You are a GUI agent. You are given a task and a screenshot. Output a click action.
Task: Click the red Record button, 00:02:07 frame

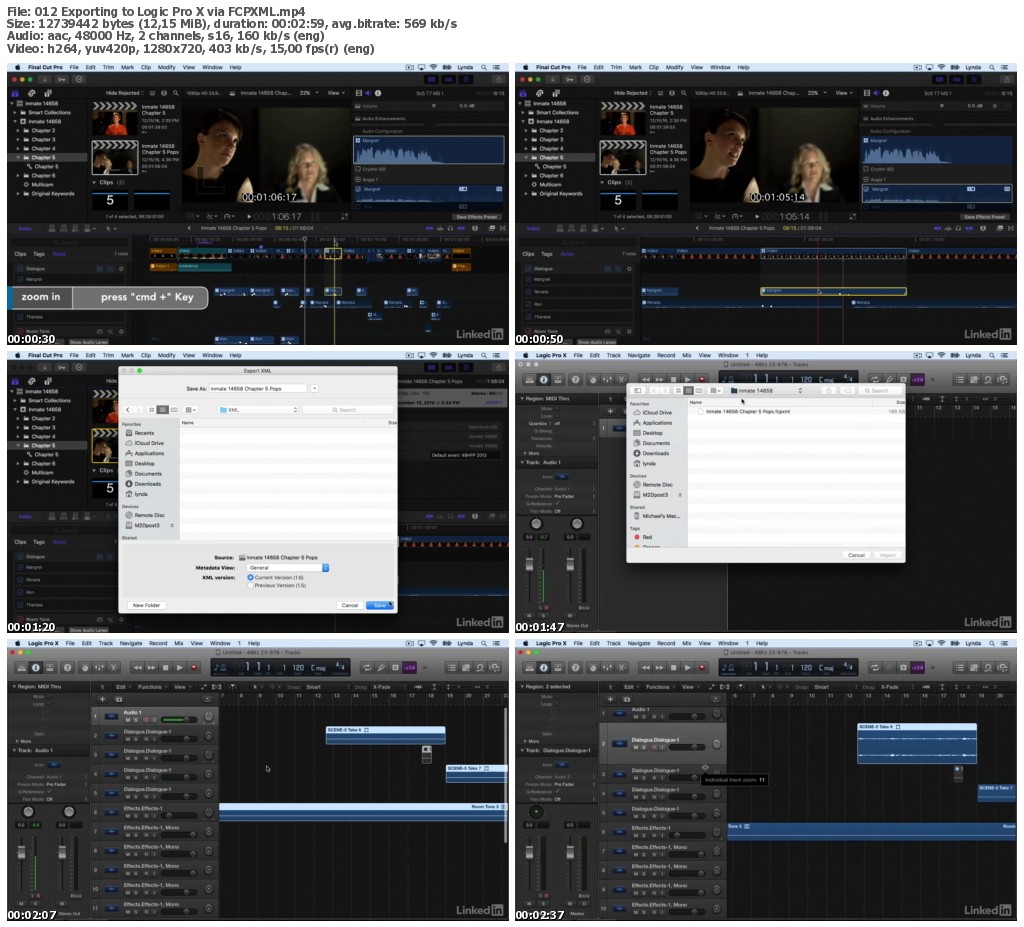(194, 668)
